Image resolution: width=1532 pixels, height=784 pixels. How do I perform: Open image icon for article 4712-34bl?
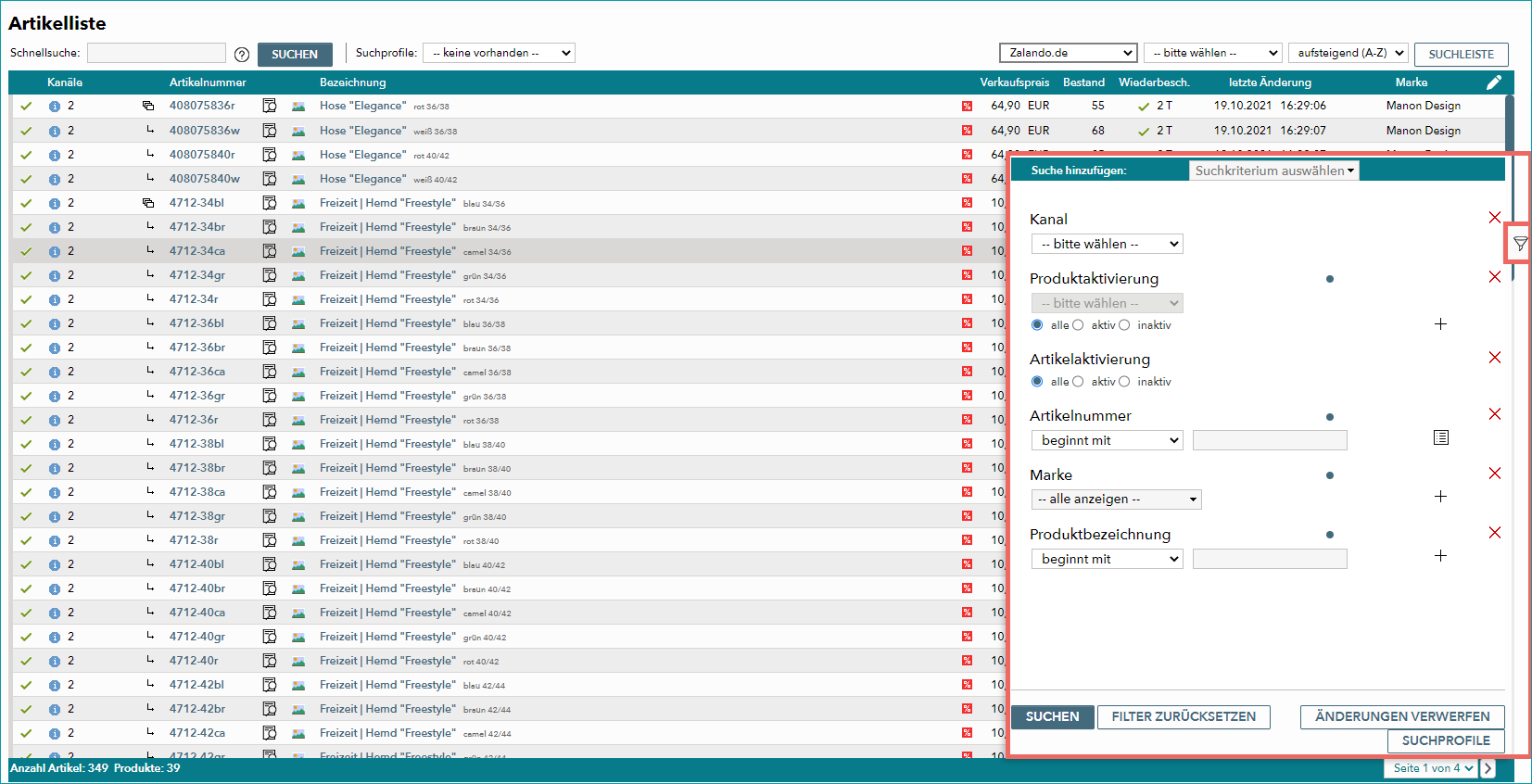[298, 203]
